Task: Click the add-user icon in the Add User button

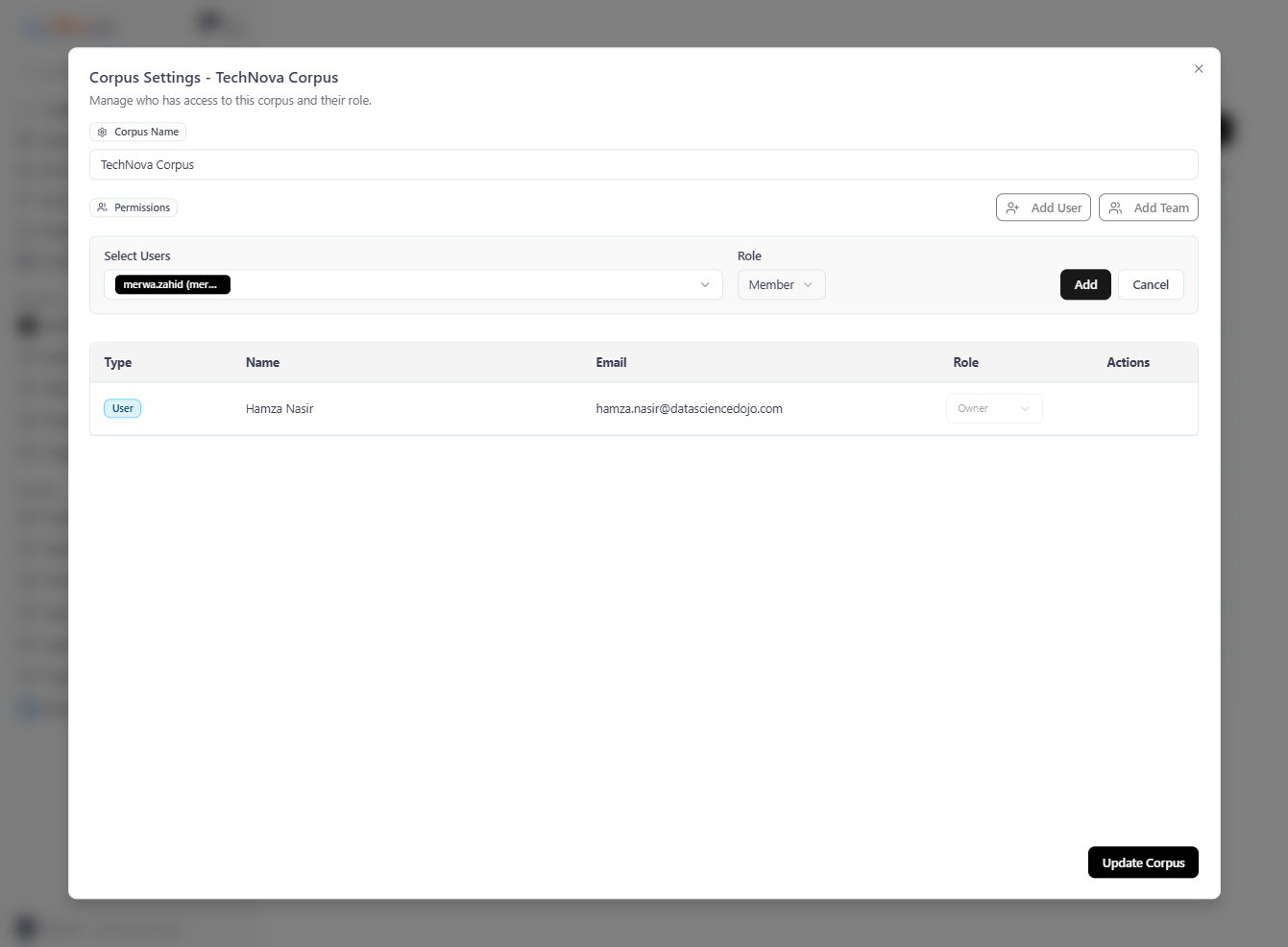Action: pyautogui.click(x=1012, y=207)
